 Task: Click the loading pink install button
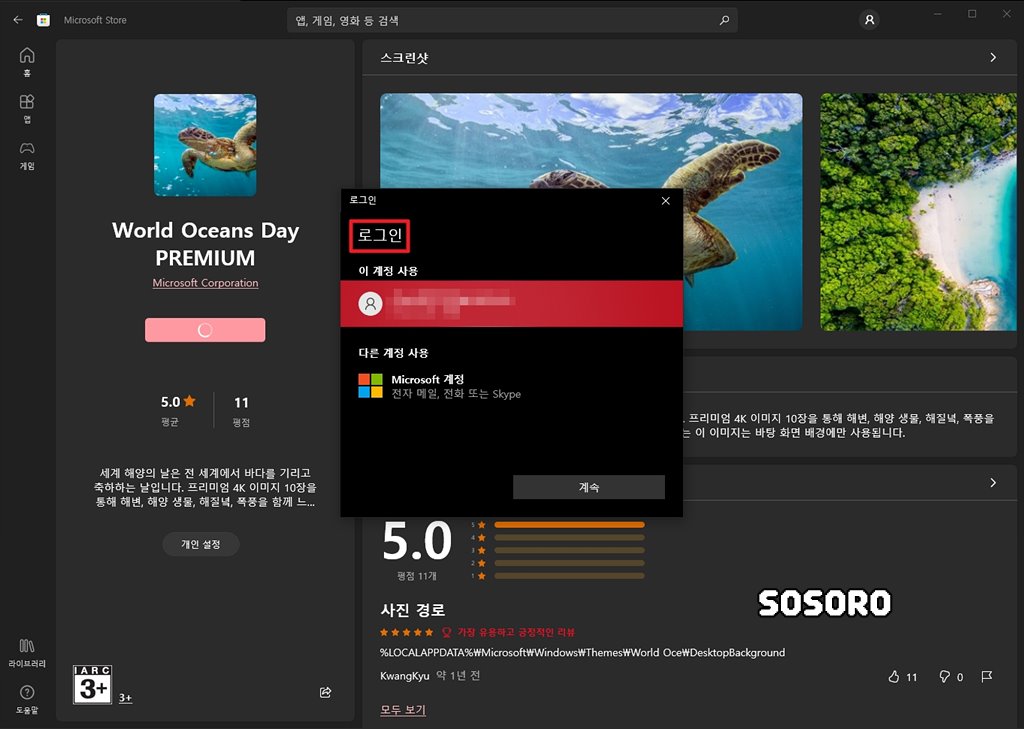[x=205, y=330]
